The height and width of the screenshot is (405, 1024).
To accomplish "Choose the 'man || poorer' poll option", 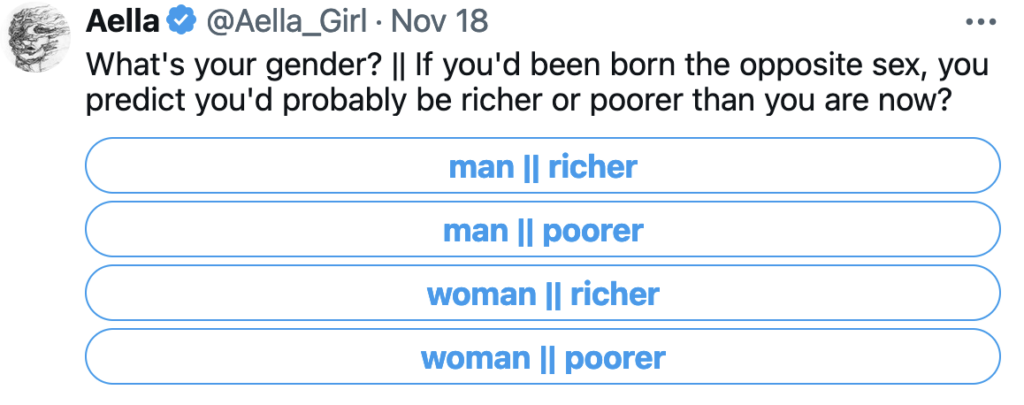I will pyautogui.click(x=543, y=231).
